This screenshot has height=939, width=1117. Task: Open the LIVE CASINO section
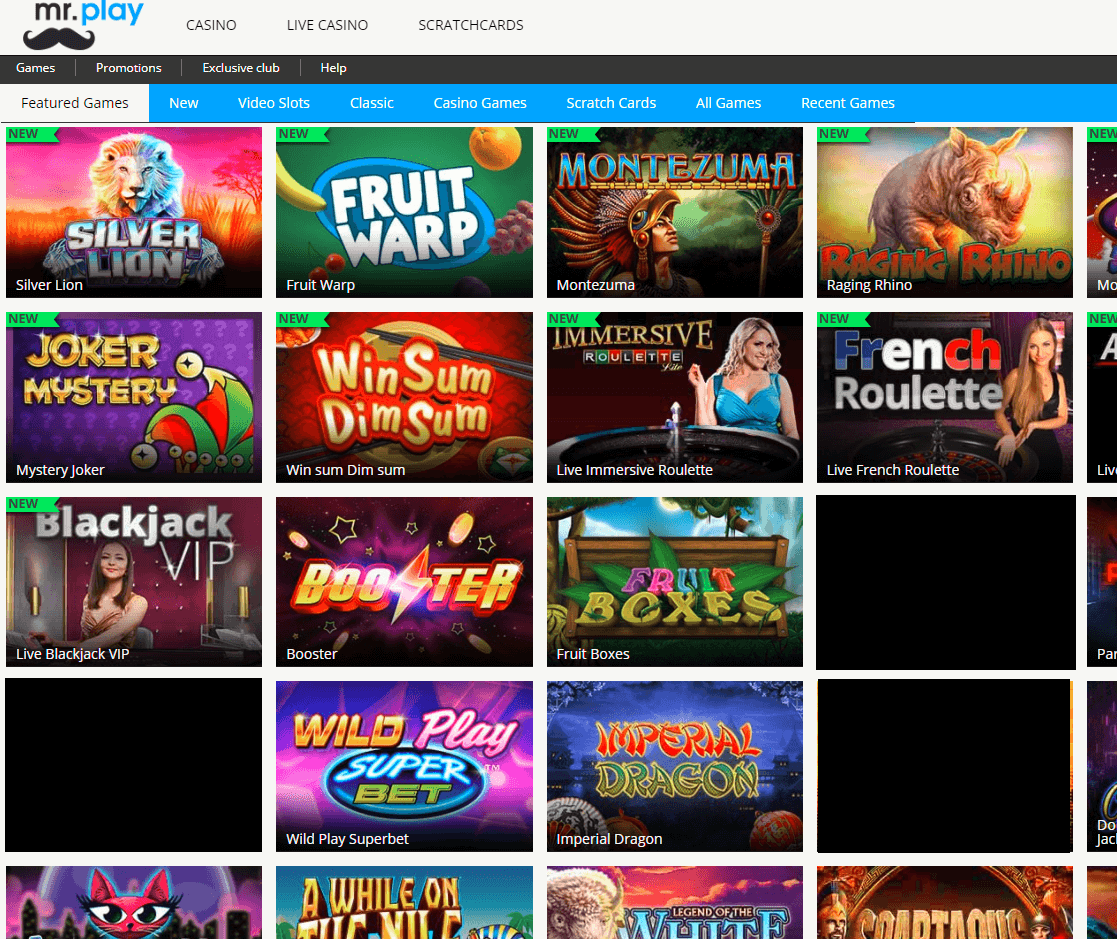327,25
